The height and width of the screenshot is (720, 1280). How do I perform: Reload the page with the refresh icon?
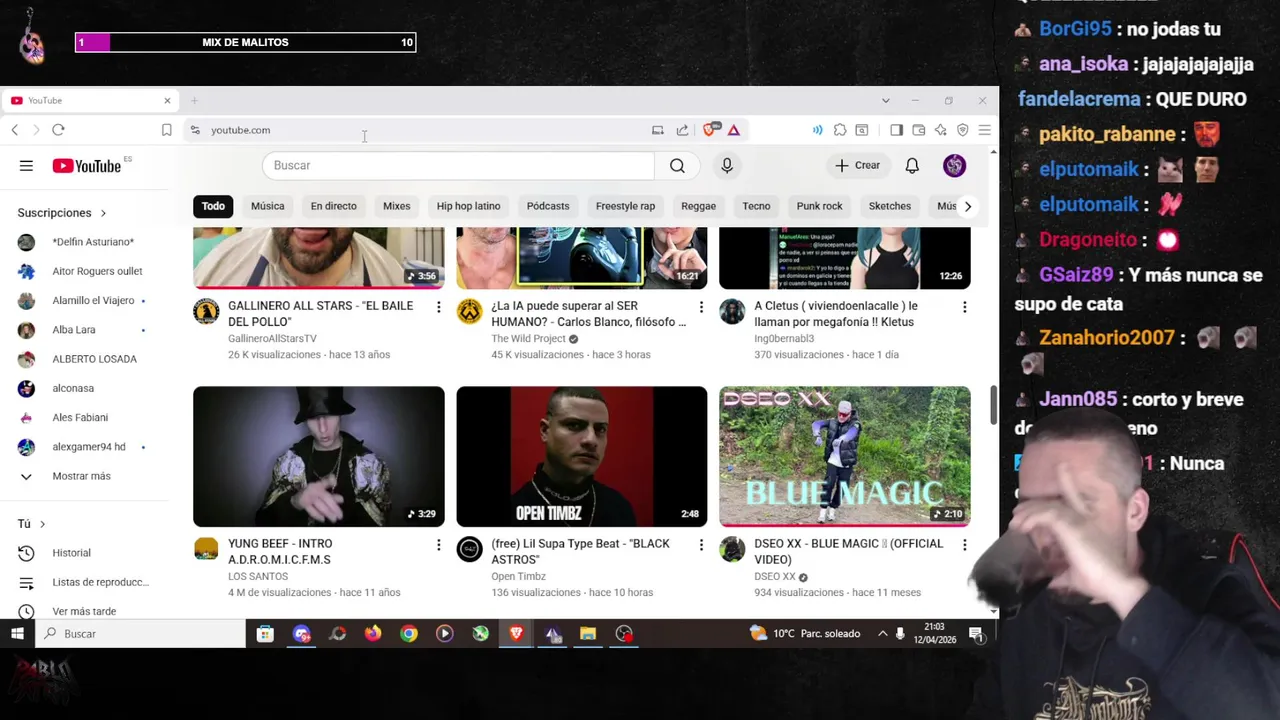[58, 130]
